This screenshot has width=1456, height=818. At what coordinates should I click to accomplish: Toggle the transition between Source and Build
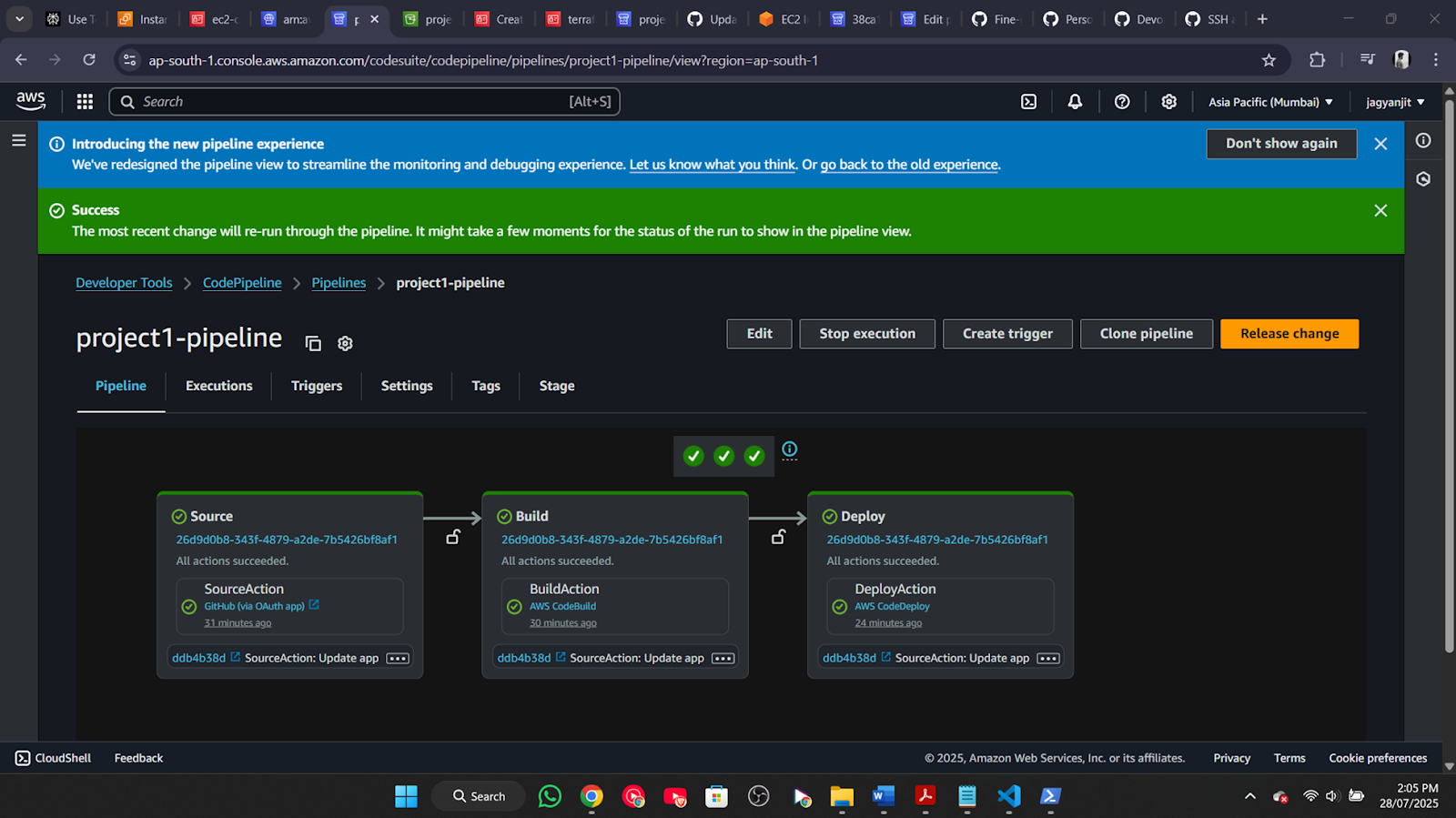pyautogui.click(x=452, y=538)
